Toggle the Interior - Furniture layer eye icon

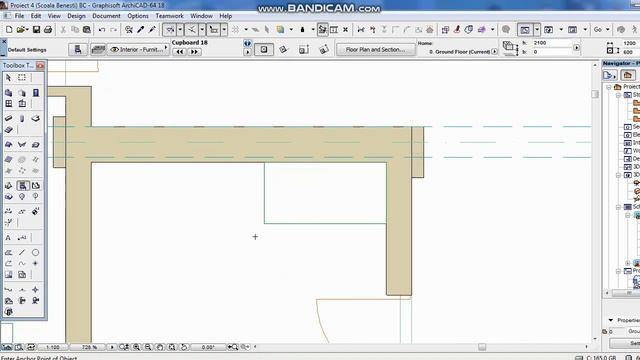pyautogui.click(x=115, y=49)
